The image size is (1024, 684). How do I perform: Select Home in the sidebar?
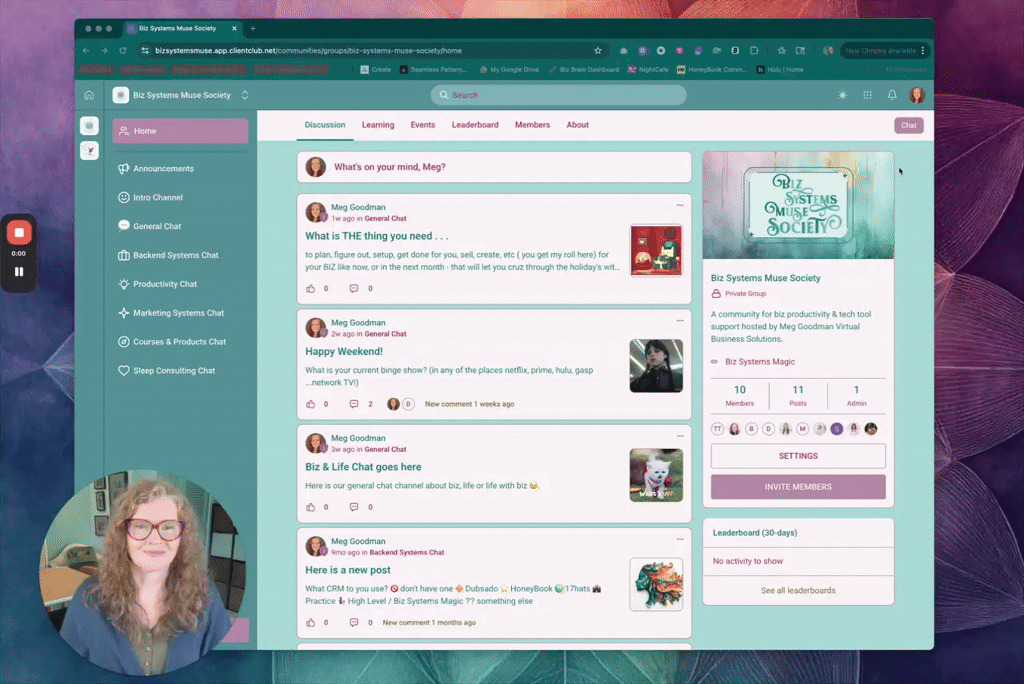[x=180, y=131]
